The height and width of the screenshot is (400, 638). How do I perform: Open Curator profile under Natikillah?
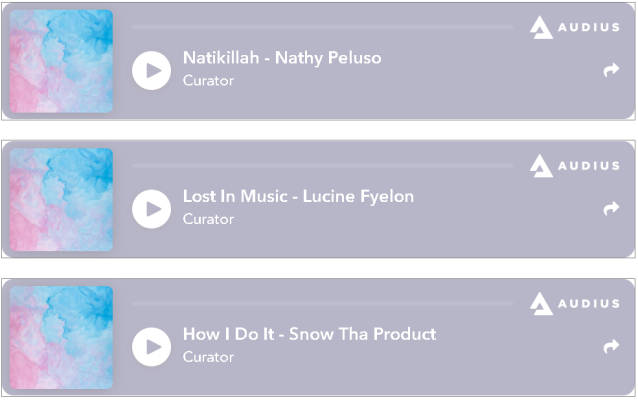tap(208, 81)
